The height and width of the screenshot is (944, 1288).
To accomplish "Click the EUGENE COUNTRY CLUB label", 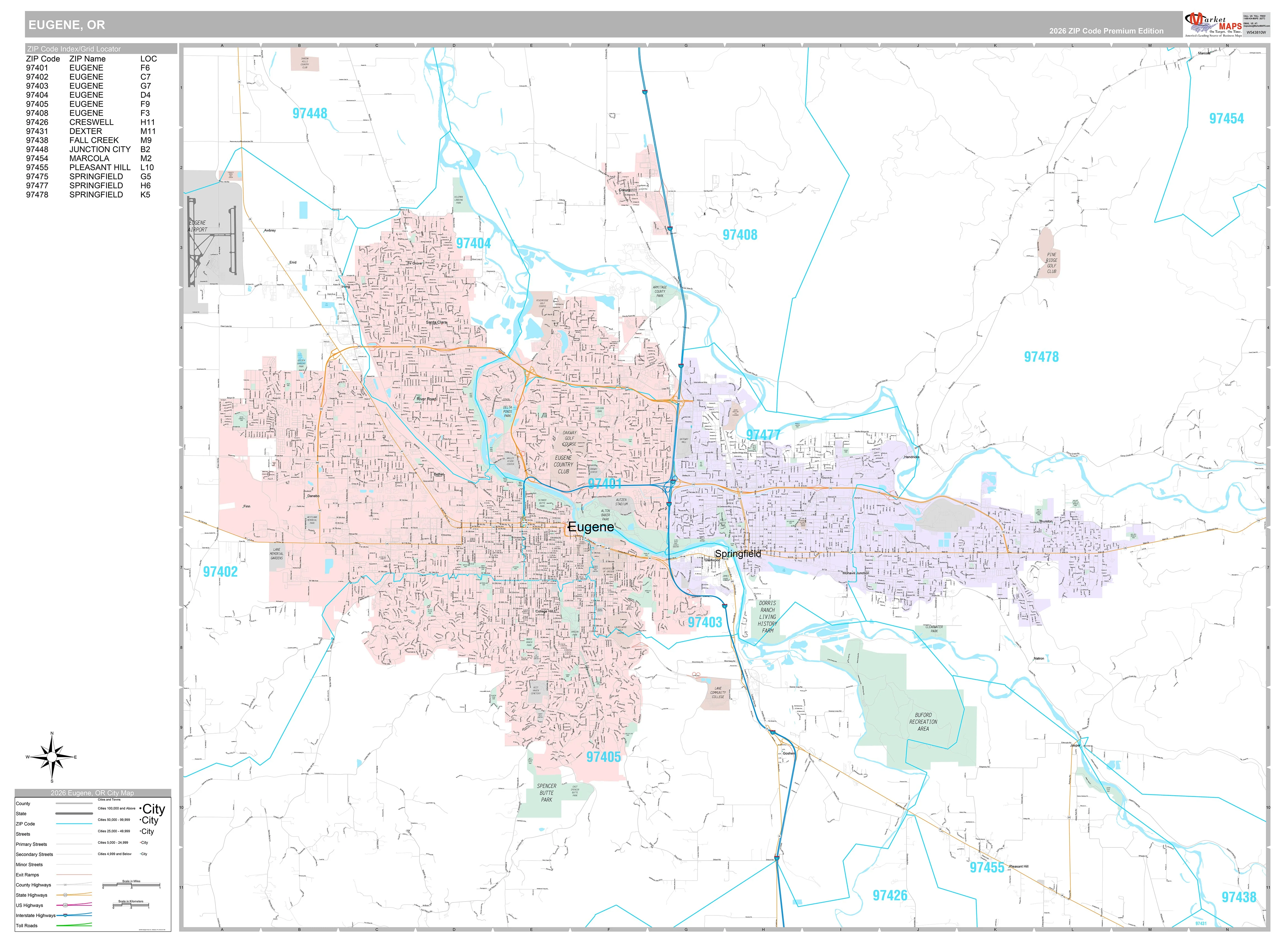I will click(563, 465).
